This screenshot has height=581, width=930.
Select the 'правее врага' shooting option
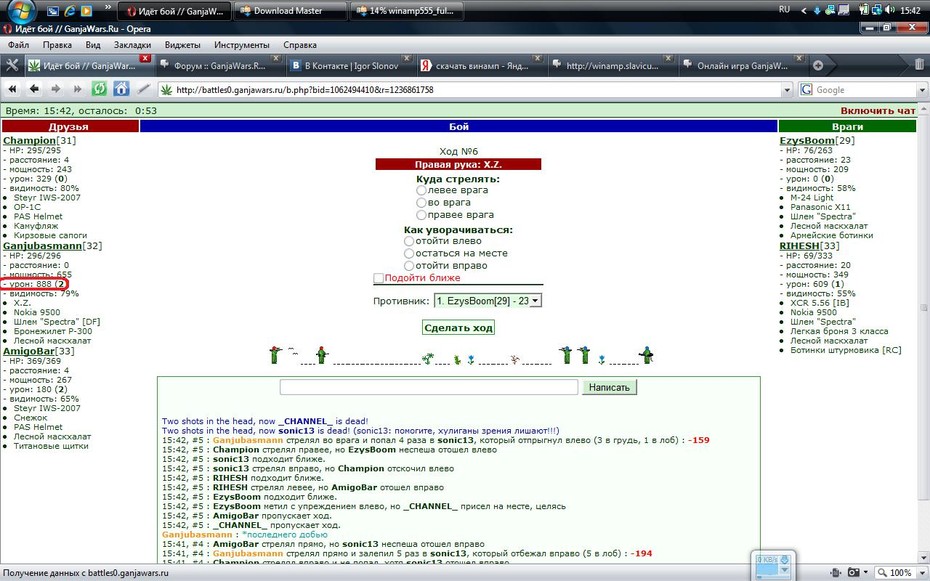point(421,215)
